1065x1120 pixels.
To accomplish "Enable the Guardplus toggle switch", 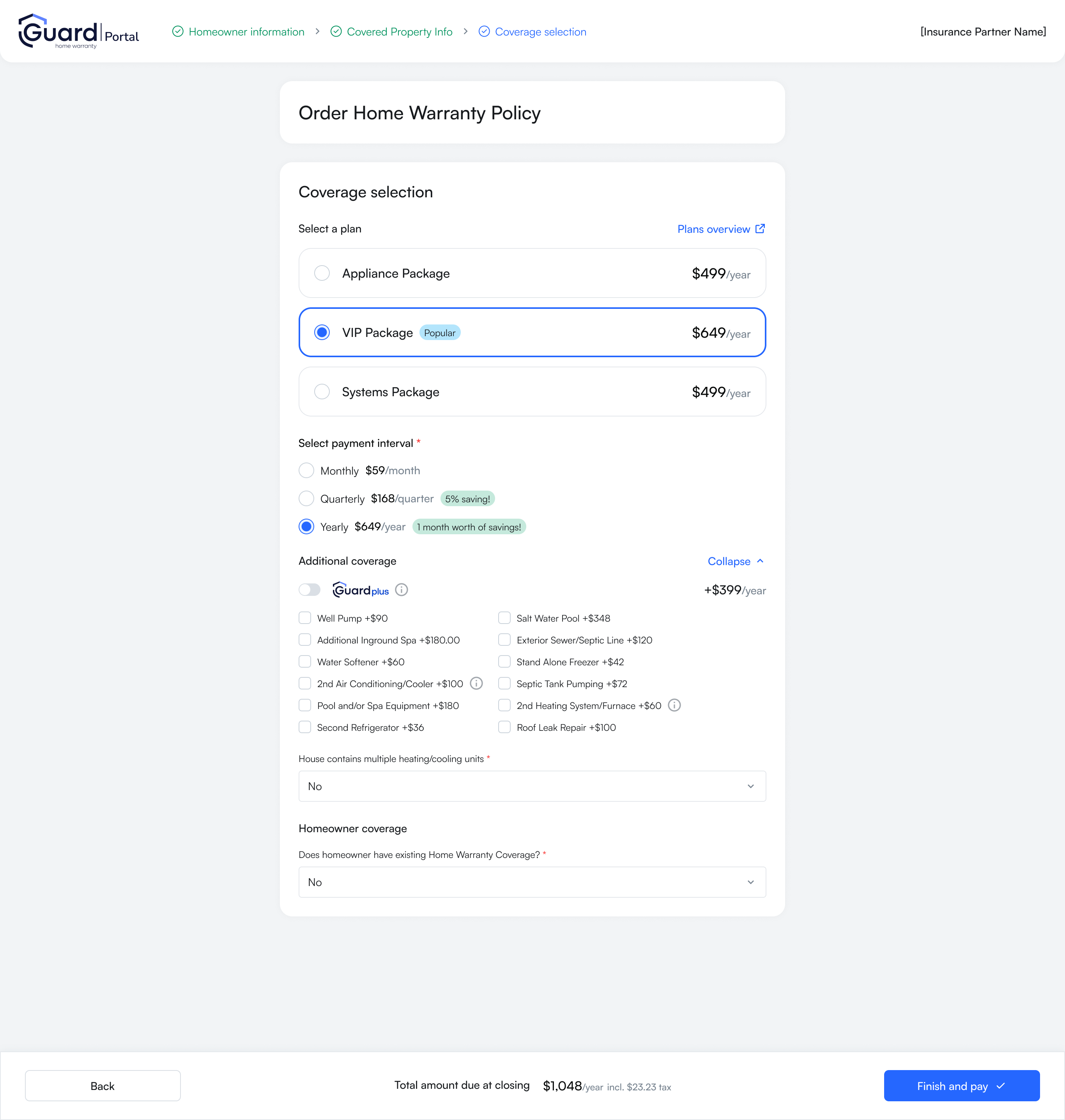I will (310, 590).
